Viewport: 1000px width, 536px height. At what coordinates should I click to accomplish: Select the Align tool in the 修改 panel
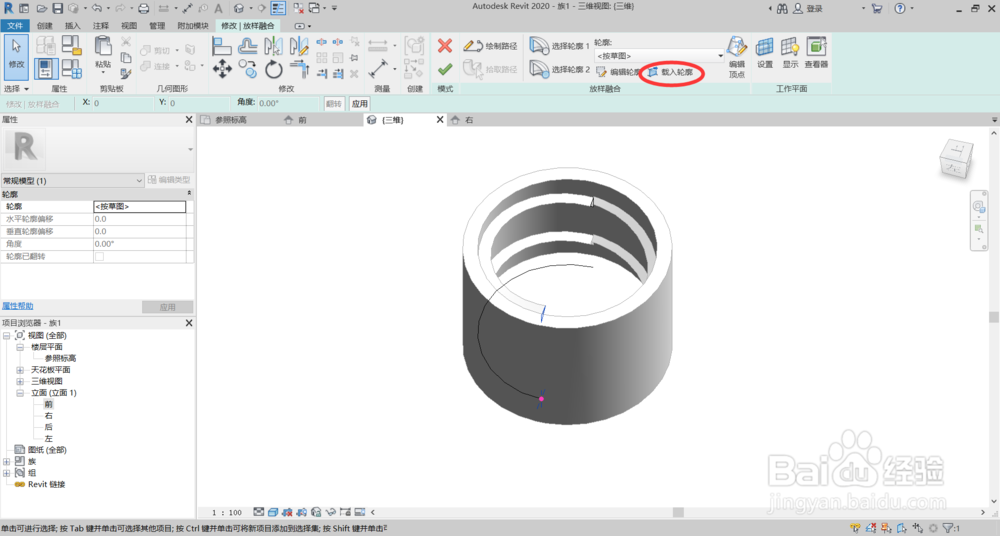221,46
